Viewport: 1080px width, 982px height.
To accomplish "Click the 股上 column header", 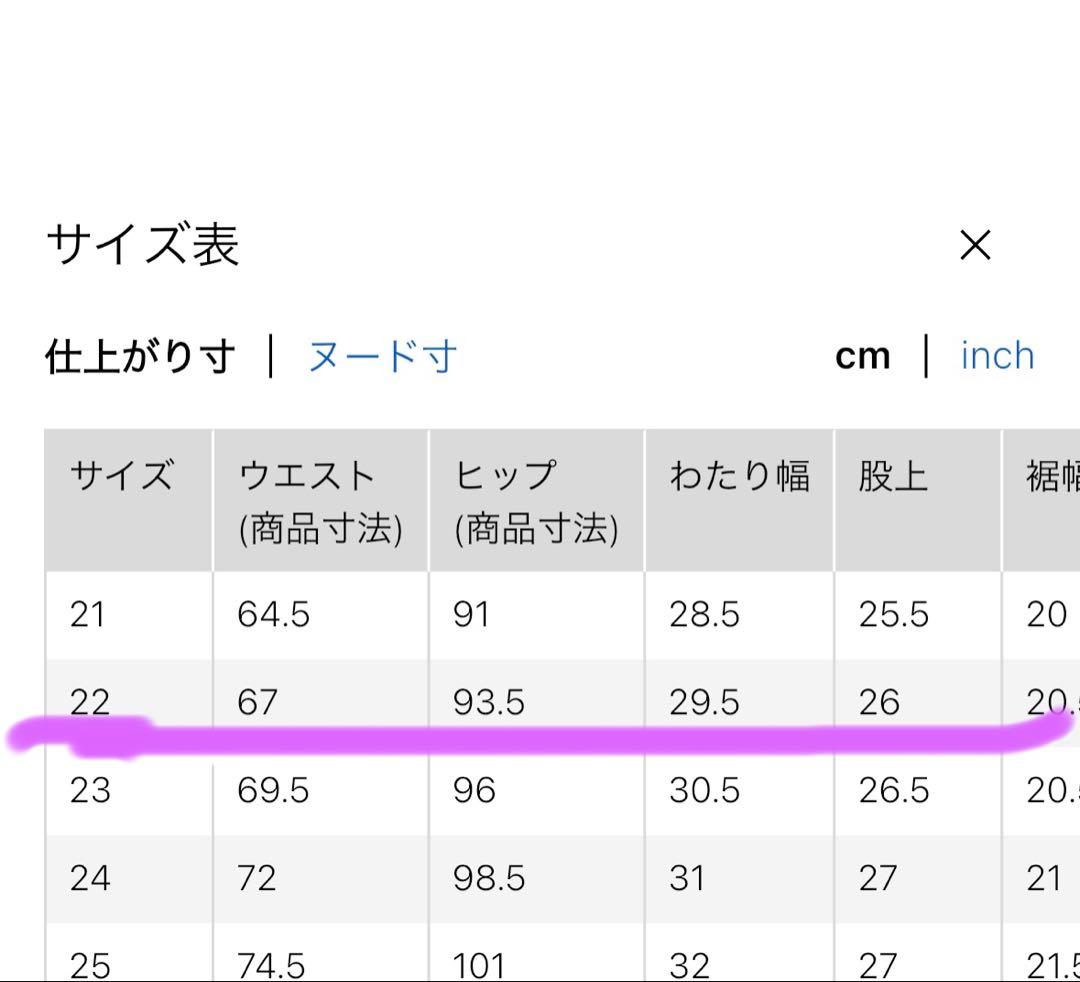I will [x=917, y=501].
